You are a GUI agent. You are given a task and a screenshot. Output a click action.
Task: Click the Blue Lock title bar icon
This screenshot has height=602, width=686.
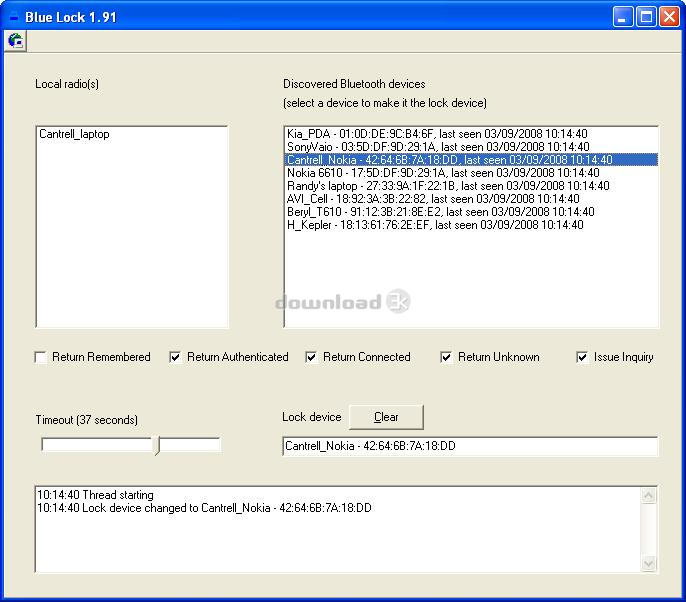pos(14,15)
